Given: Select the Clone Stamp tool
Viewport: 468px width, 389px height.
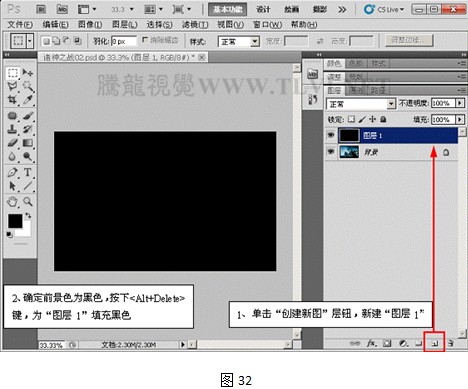Looking at the screenshot, I should click(x=13, y=129).
